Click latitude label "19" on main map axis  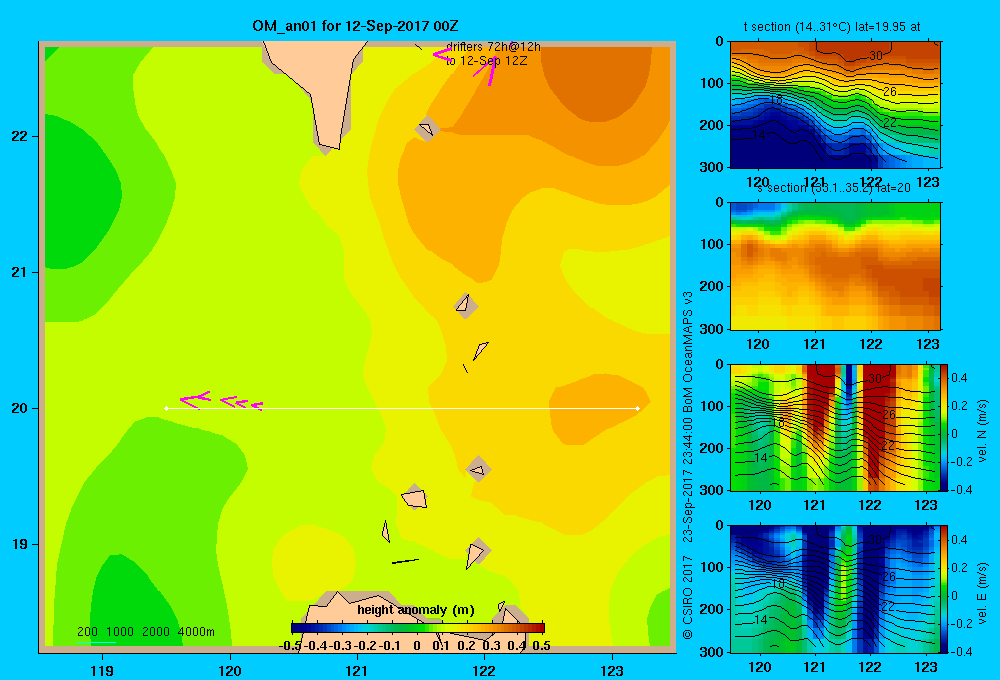[20, 544]
